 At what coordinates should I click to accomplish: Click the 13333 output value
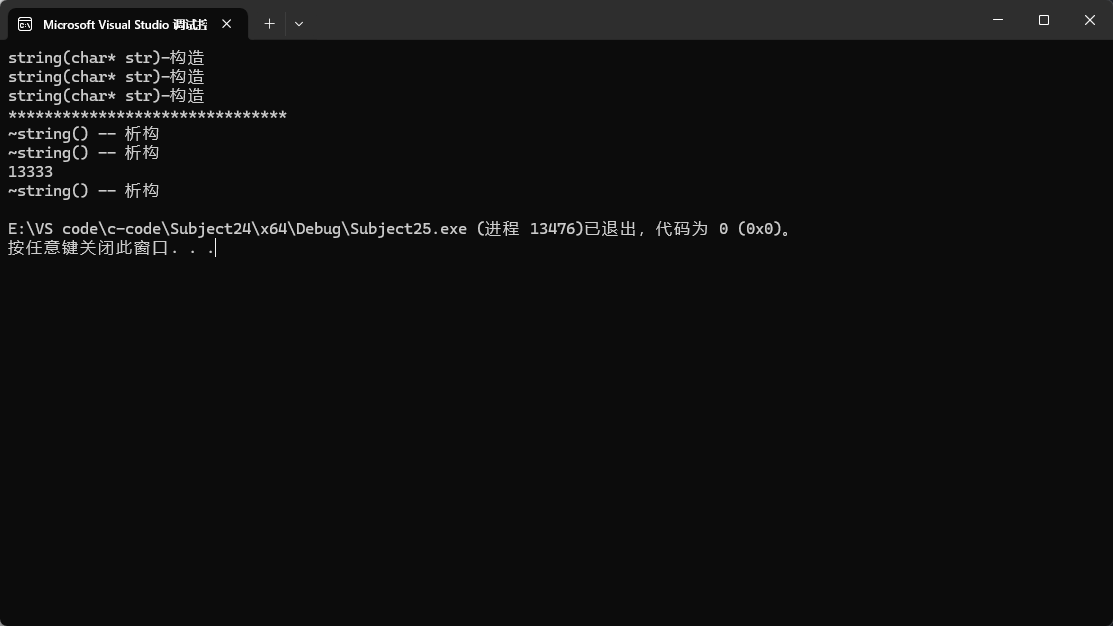click(x=30, y=172)
